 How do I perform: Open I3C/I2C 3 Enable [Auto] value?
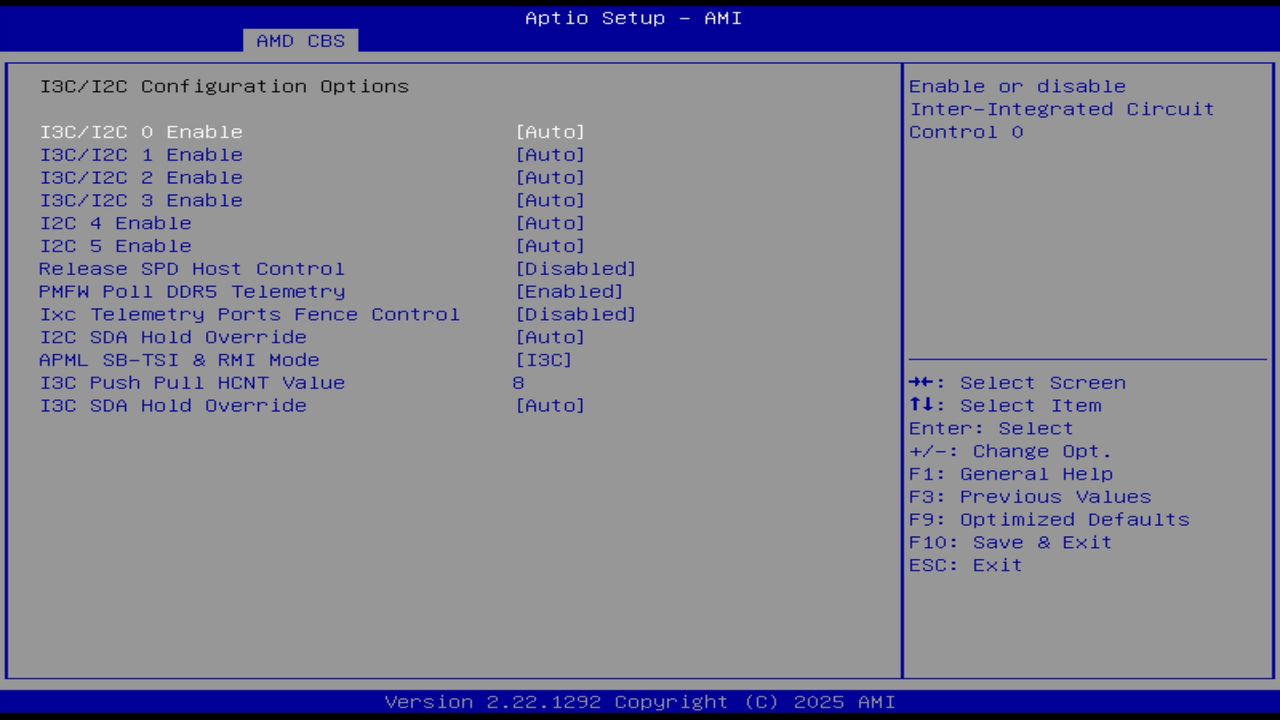pos(550,201)
